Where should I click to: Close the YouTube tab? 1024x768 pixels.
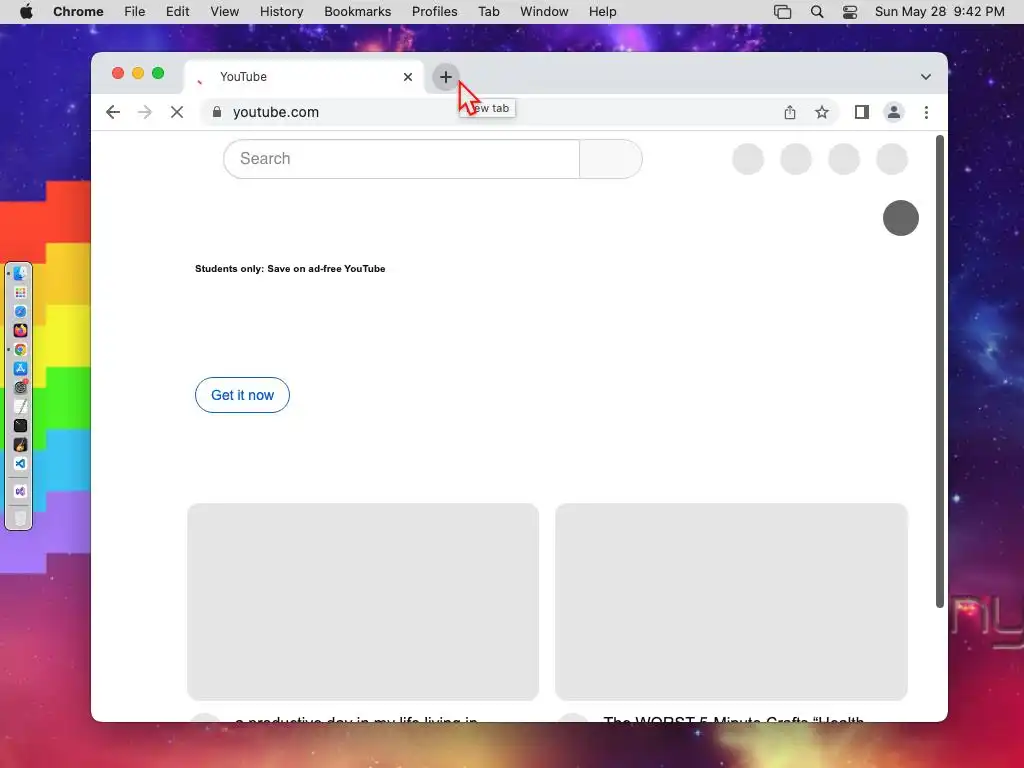click(408, 77)
